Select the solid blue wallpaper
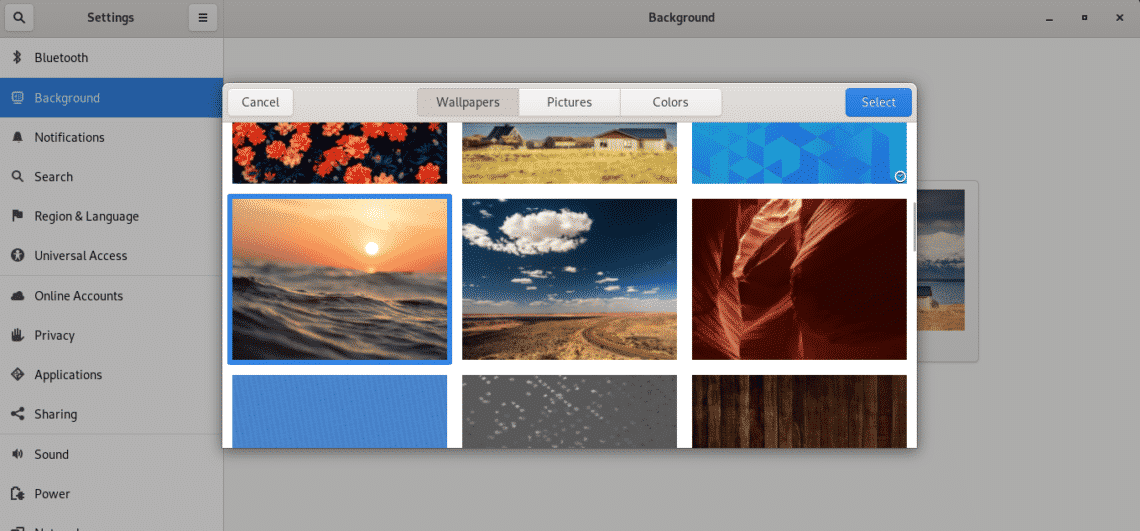The width and height of the screenshot is (1140, 531). (340, 411)
